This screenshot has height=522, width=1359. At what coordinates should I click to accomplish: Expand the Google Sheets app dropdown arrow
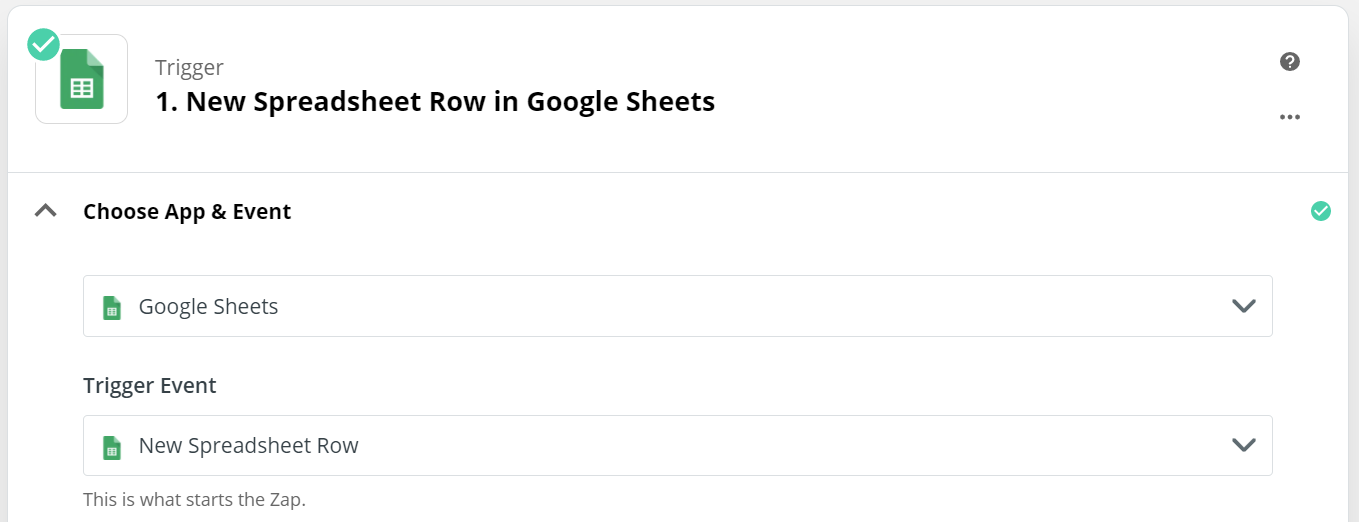[1243, 306]
